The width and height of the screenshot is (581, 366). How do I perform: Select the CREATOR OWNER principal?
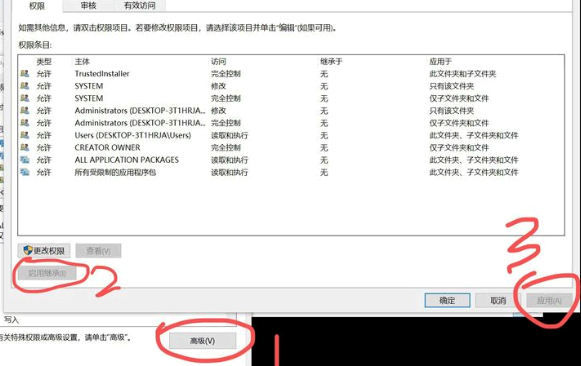pyautogui.click(x=107, y=147)
